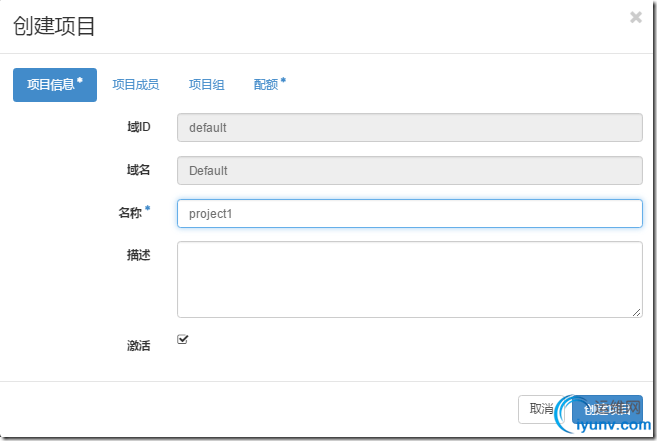
Task: Close the 创建项目 dialog with the X
Action: click(636, 17)
